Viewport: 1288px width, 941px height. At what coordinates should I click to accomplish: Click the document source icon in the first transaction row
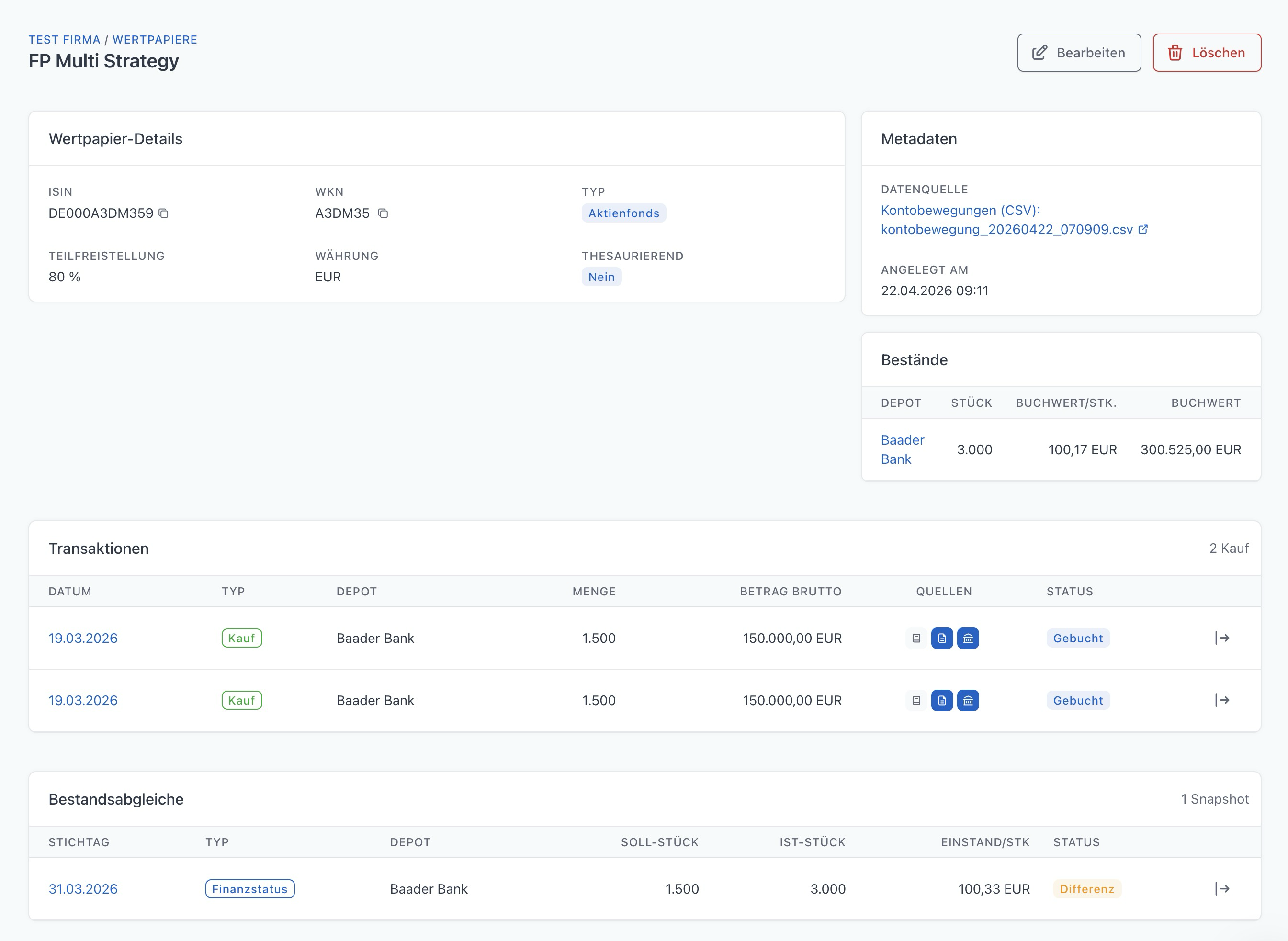click(x=942, y=638)
